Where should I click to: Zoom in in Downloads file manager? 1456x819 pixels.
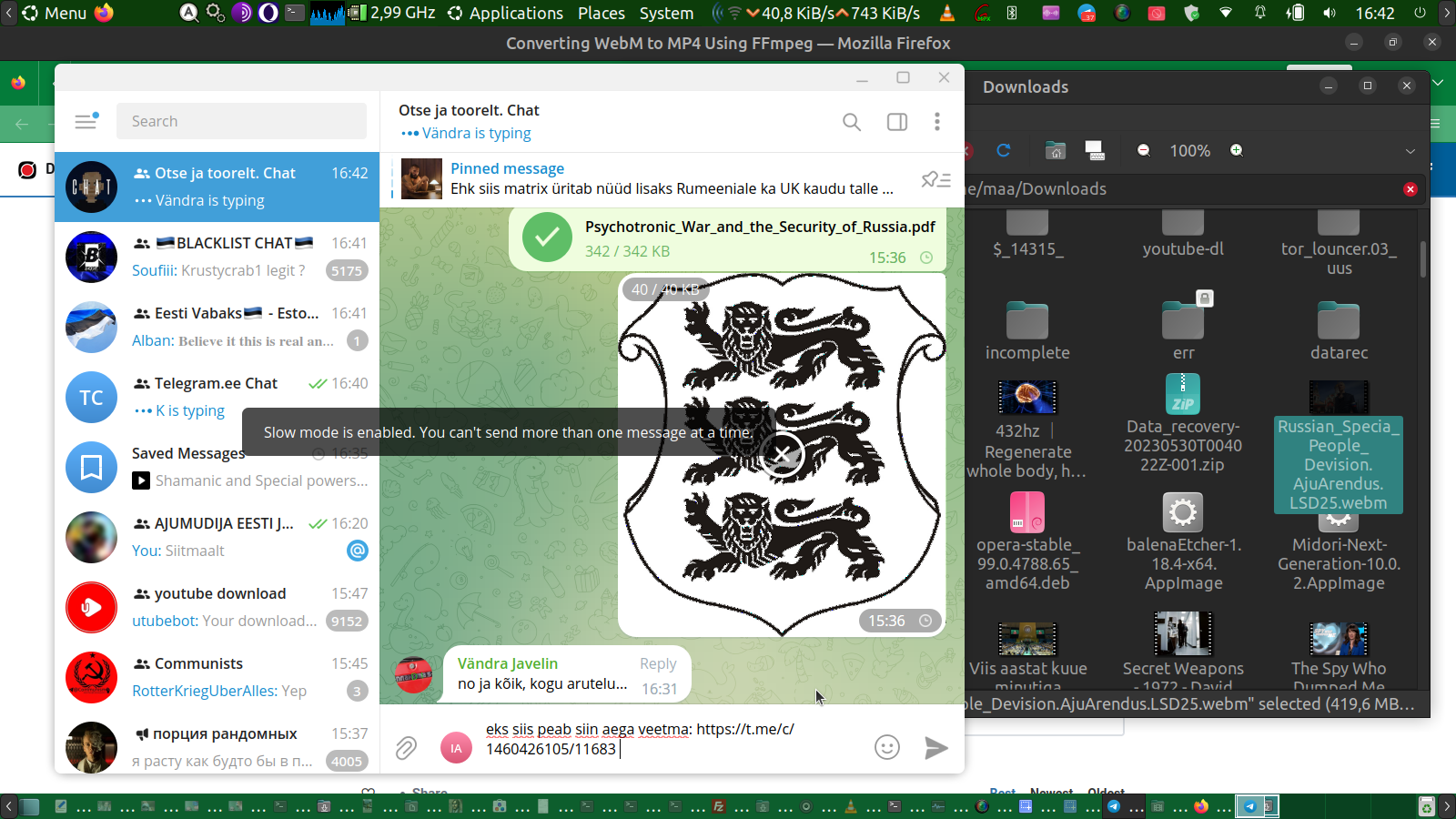[x=1237, y=150]
